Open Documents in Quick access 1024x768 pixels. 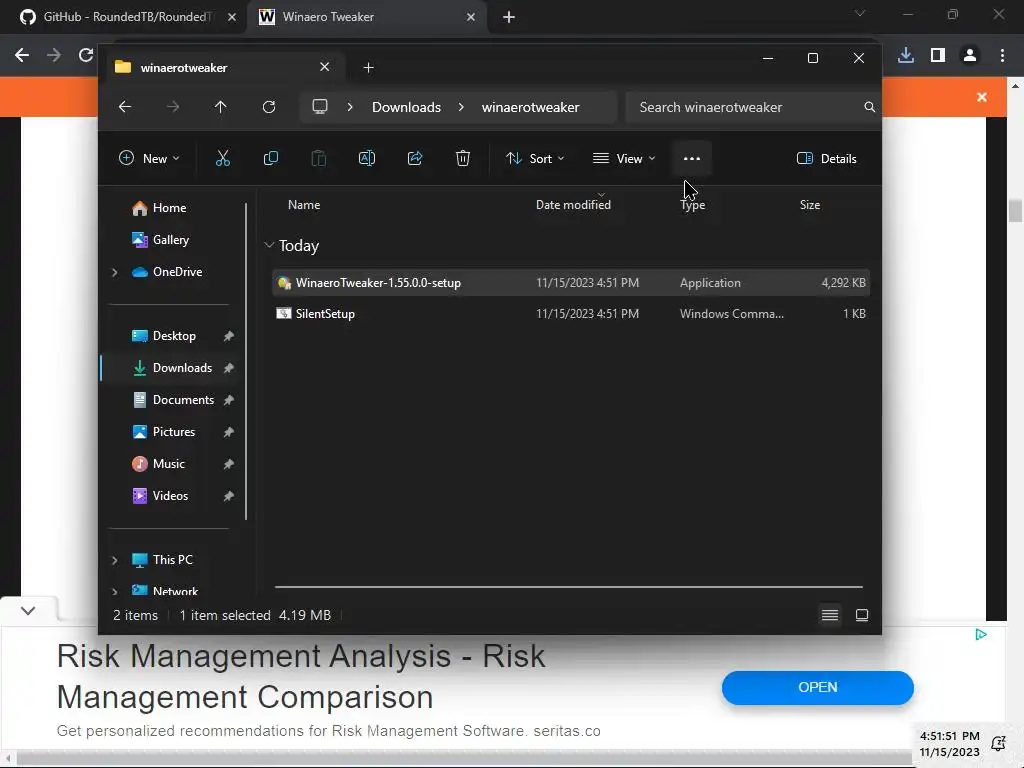(183, 400)
